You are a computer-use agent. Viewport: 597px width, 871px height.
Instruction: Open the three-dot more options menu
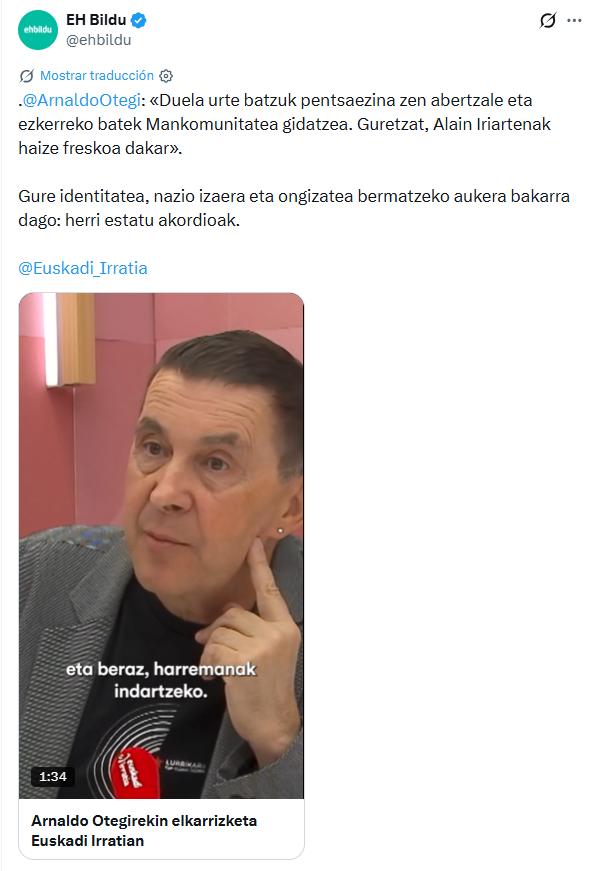[x=574, y=21]
